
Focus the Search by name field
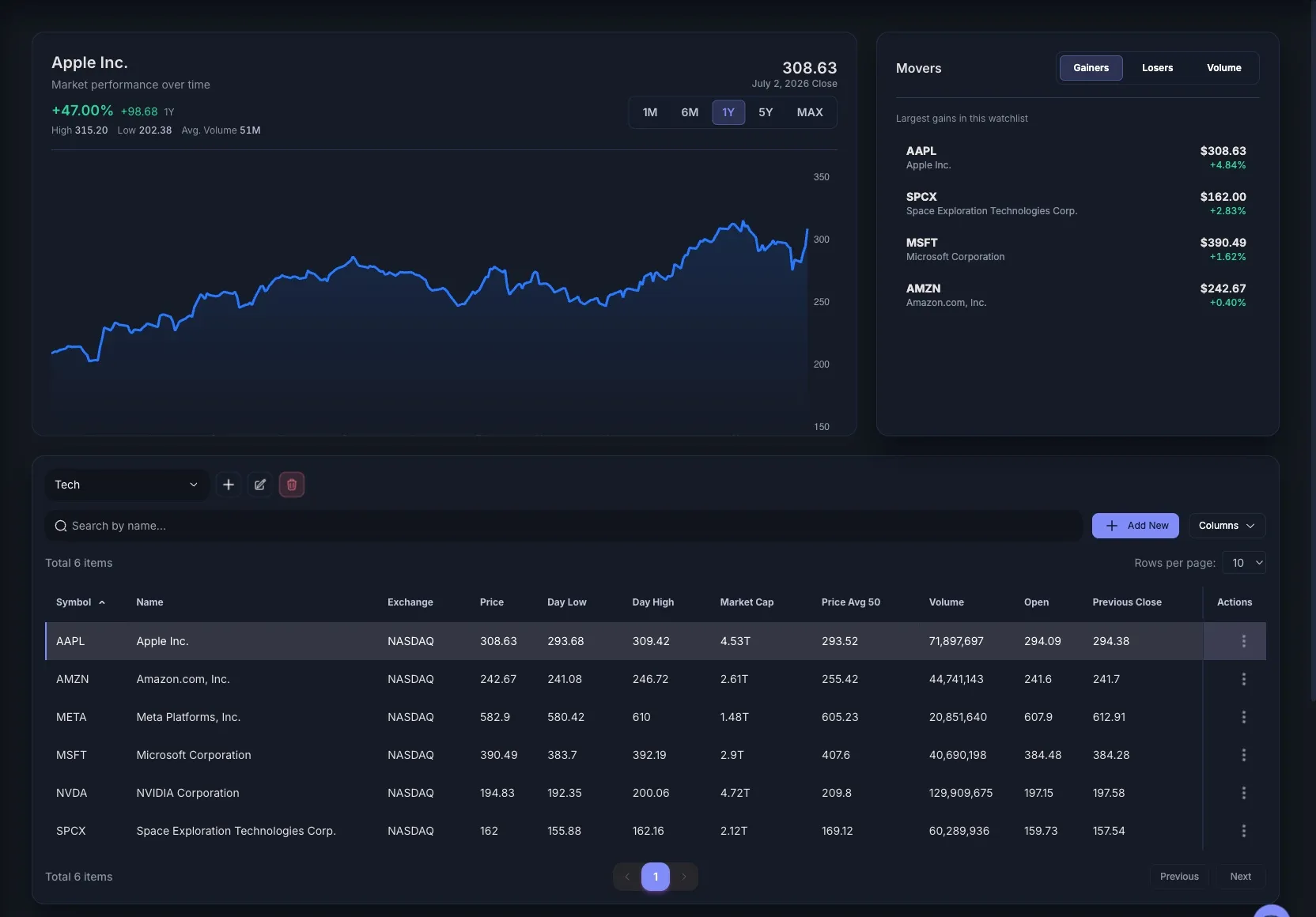pos(564,526)
